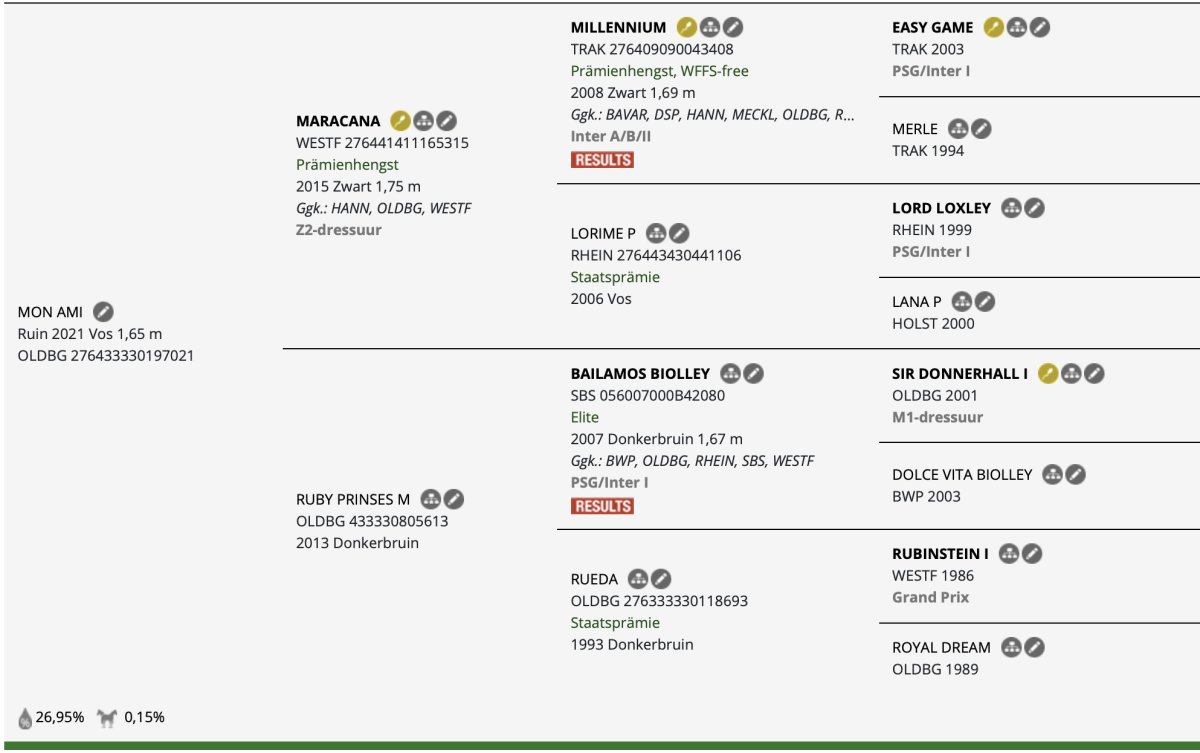Image resolution: width=1200 pixels, height=753 pixels.
Task: Click the edit pencil for Bailamos Biolley
Action: (x=754, y=373)
